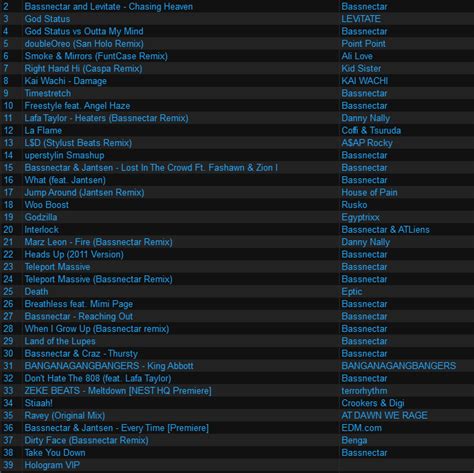Select 'Jump Around (Jantsen Remix)'

[x=84, y=192]
